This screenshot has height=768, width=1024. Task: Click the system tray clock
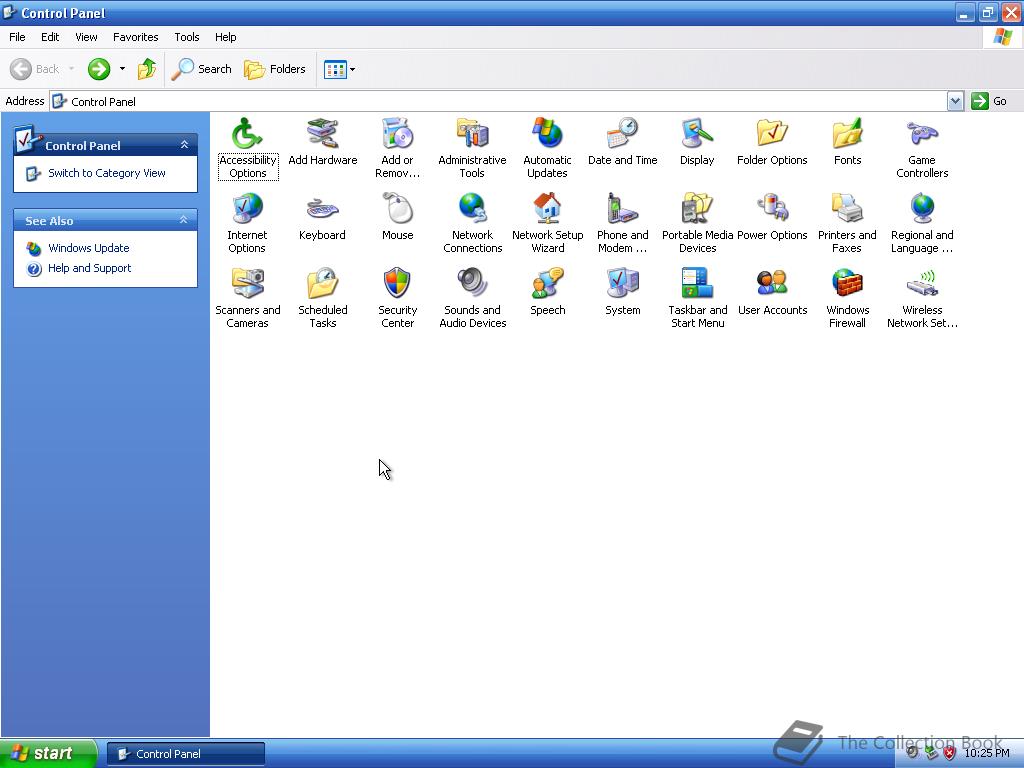click(987, 754)
